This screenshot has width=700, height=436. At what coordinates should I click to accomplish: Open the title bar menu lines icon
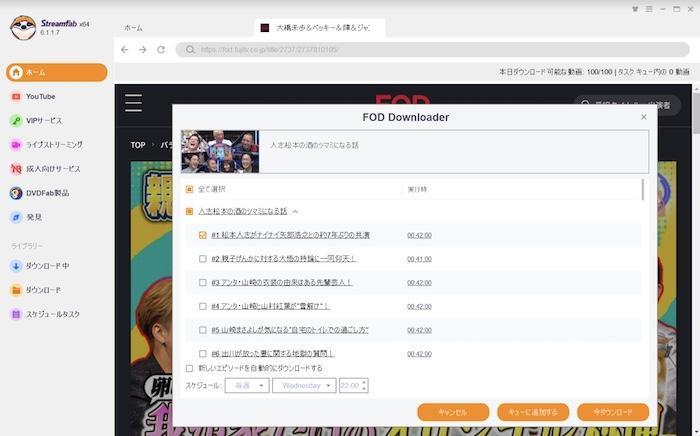click(x=649, y=9)
